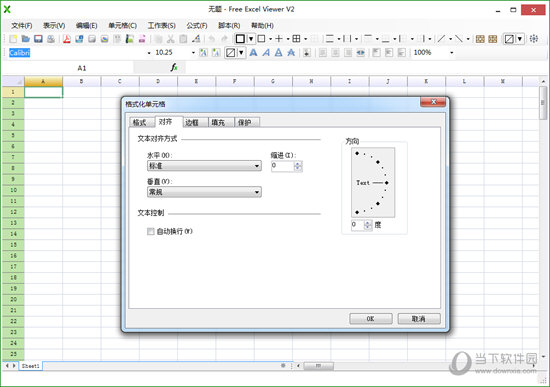550x387 pixels.
Task: Click the 取消 cancel button
Action: (x=419, y=319)
